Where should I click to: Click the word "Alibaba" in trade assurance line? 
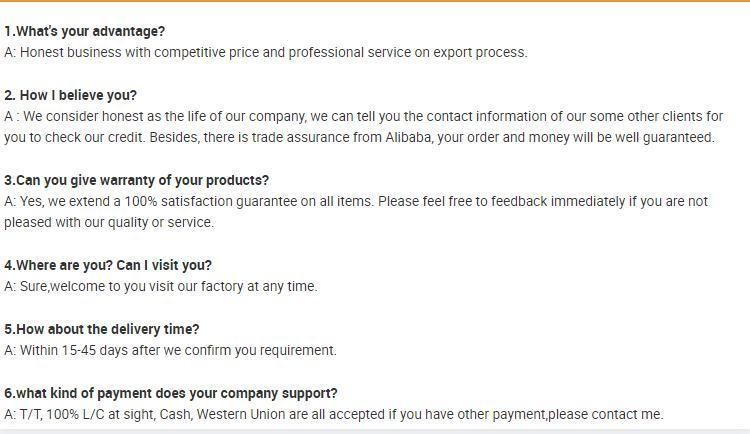[408, 137]
